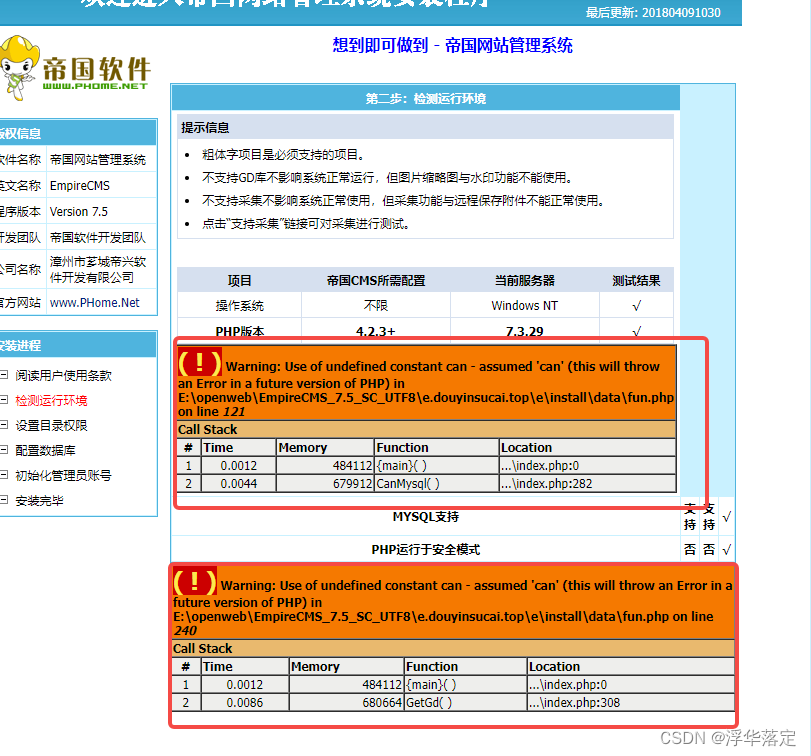
Task: Click the 帝国CMS所需配置 column header
Action: coord(376,280)
